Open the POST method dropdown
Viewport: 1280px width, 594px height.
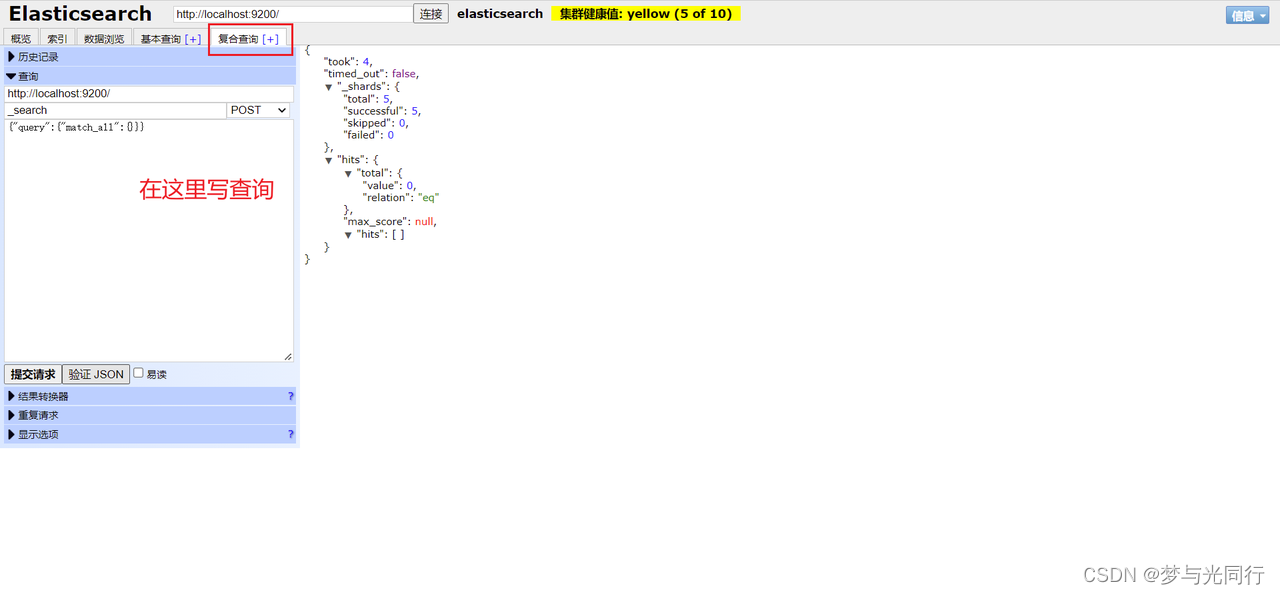pyautogui.click(x=259, y=110)
